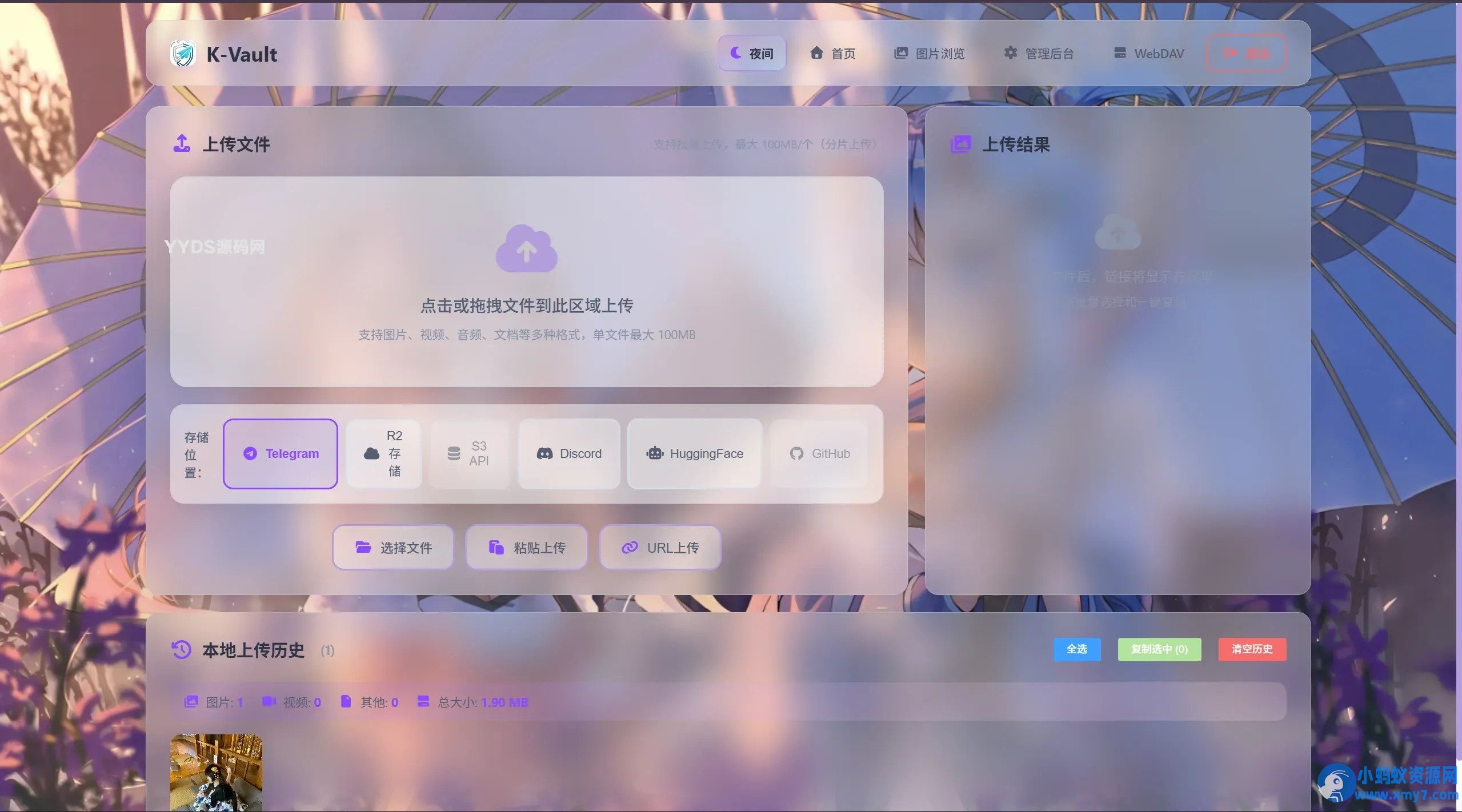Select the HuggingFace robot icon

(655, 453)
